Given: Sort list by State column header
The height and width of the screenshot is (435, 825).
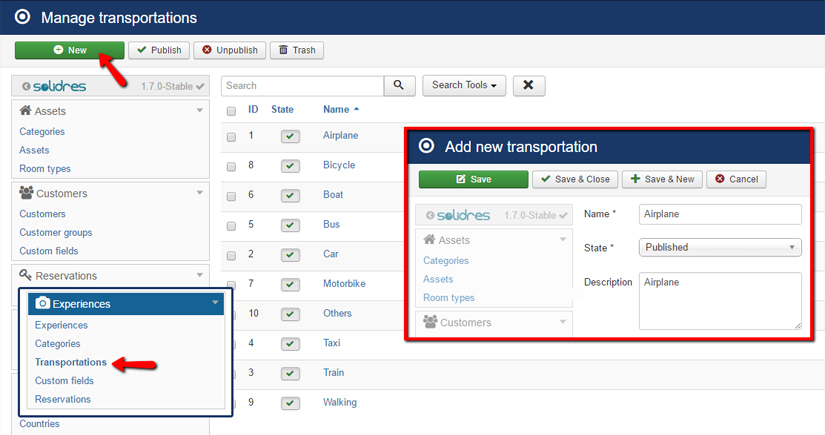Looking at the screenshot, I should (282, 109).
